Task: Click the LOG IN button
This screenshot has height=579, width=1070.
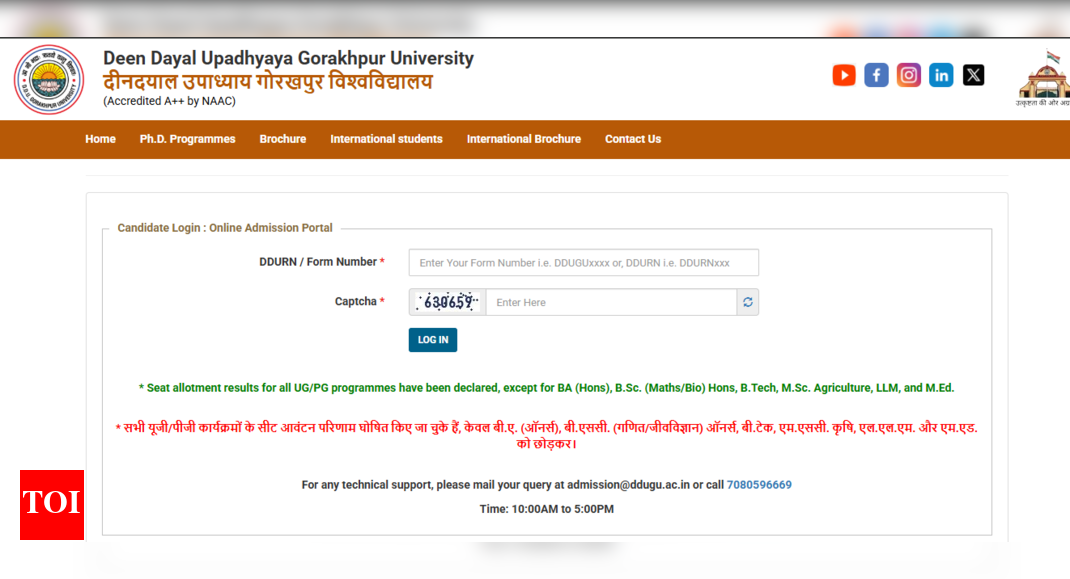Action: (433, 340)
